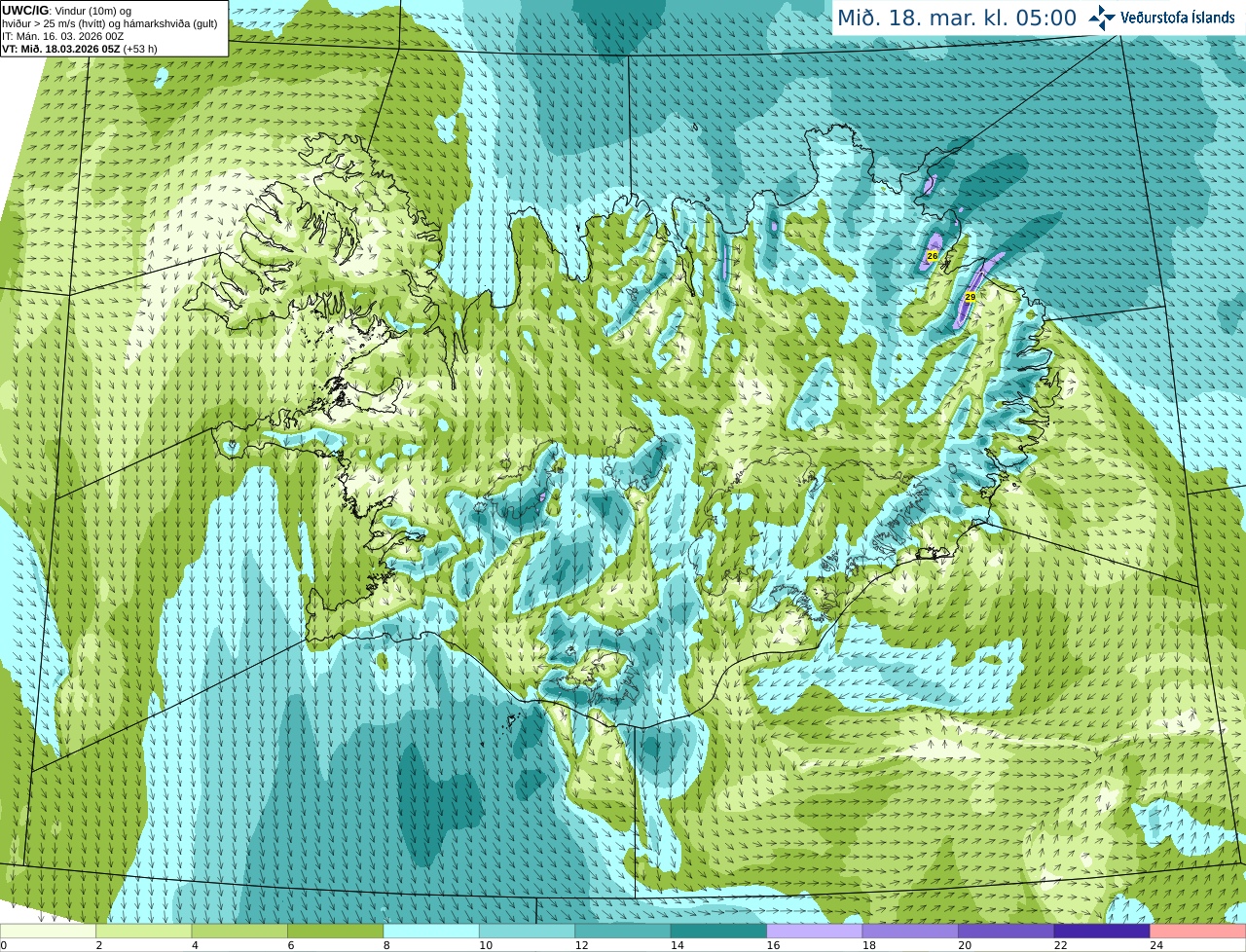Viewport: 1246px width, 952px height.
Task: Click the UWC/IG: Vindur (10m) og title line
Action: click(x=66, y=10)
